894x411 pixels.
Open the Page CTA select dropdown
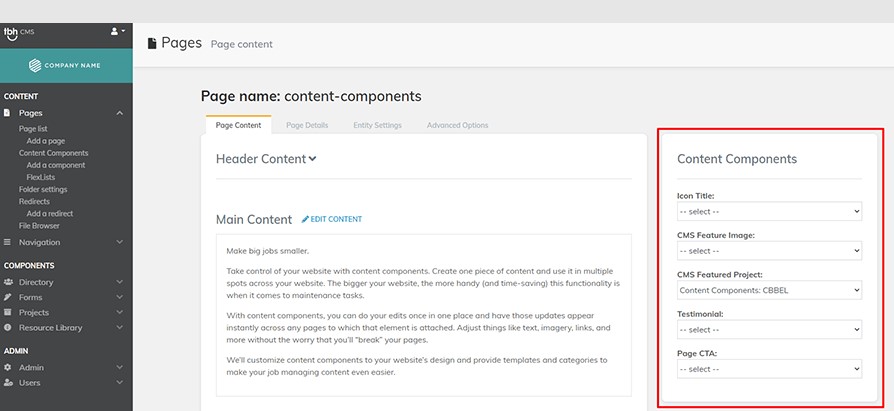pos(769,369)
